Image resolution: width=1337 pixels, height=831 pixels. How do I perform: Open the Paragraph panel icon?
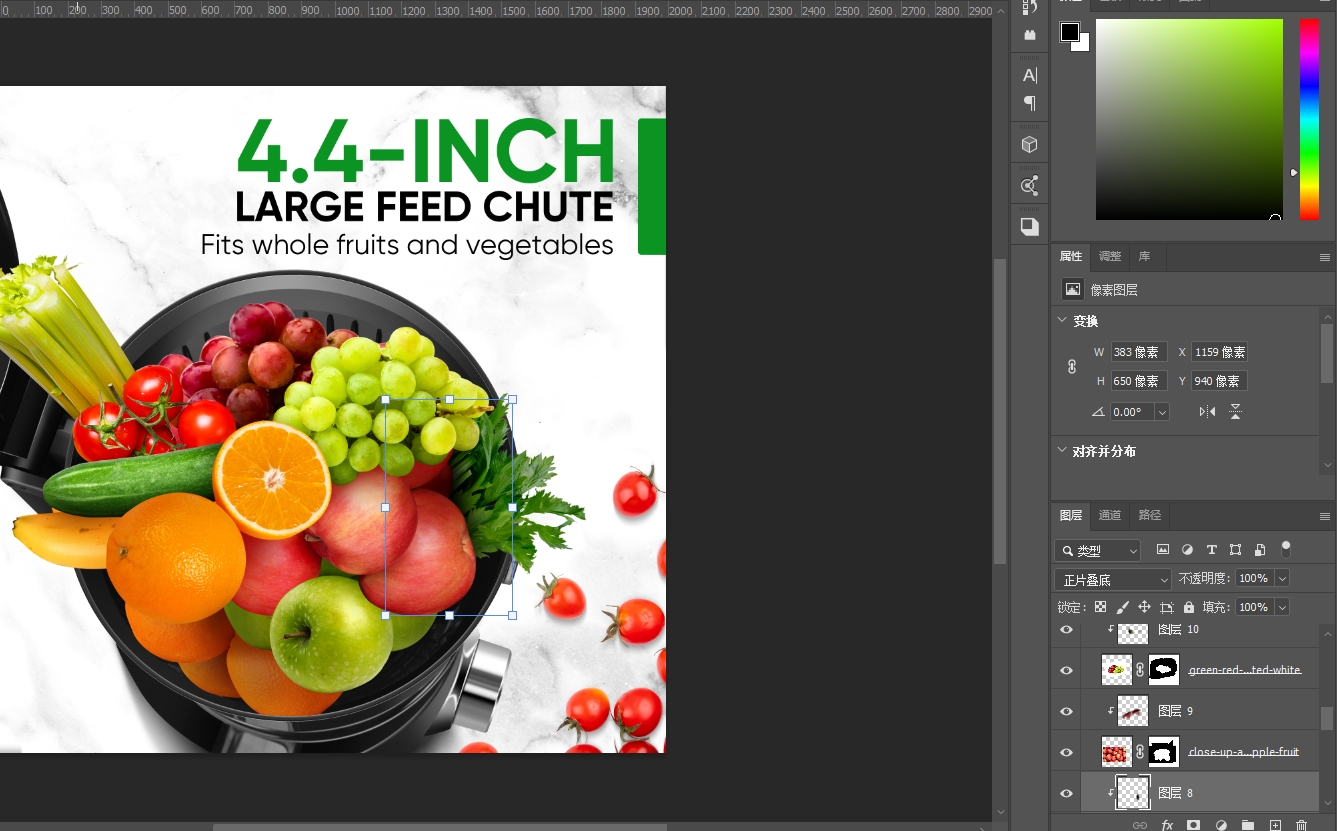pyautogui.click(x=1029, y=103)
